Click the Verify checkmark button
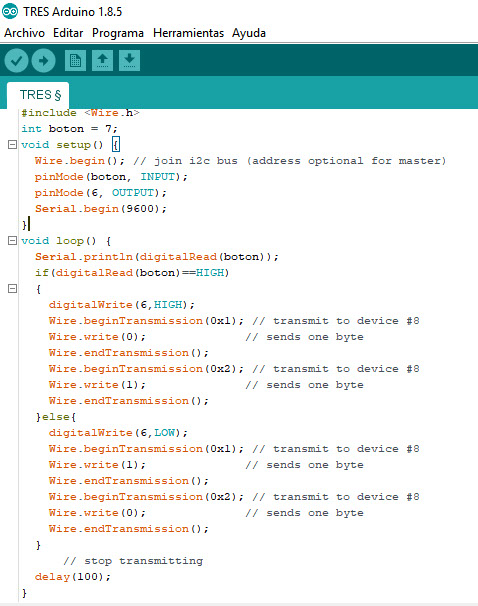The width and height of the screenshot is (478, 606). [x=16, y=61]
